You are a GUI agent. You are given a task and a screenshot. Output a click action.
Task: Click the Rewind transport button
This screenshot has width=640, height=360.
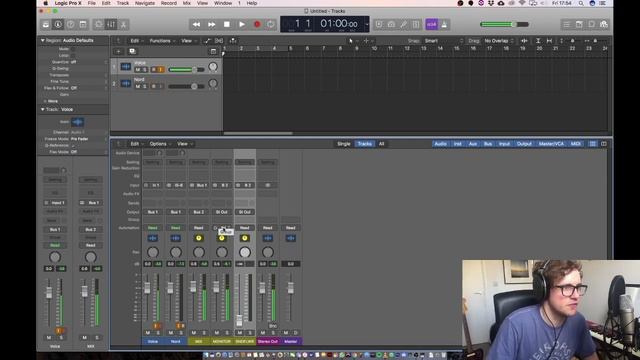tap(196, 24)
